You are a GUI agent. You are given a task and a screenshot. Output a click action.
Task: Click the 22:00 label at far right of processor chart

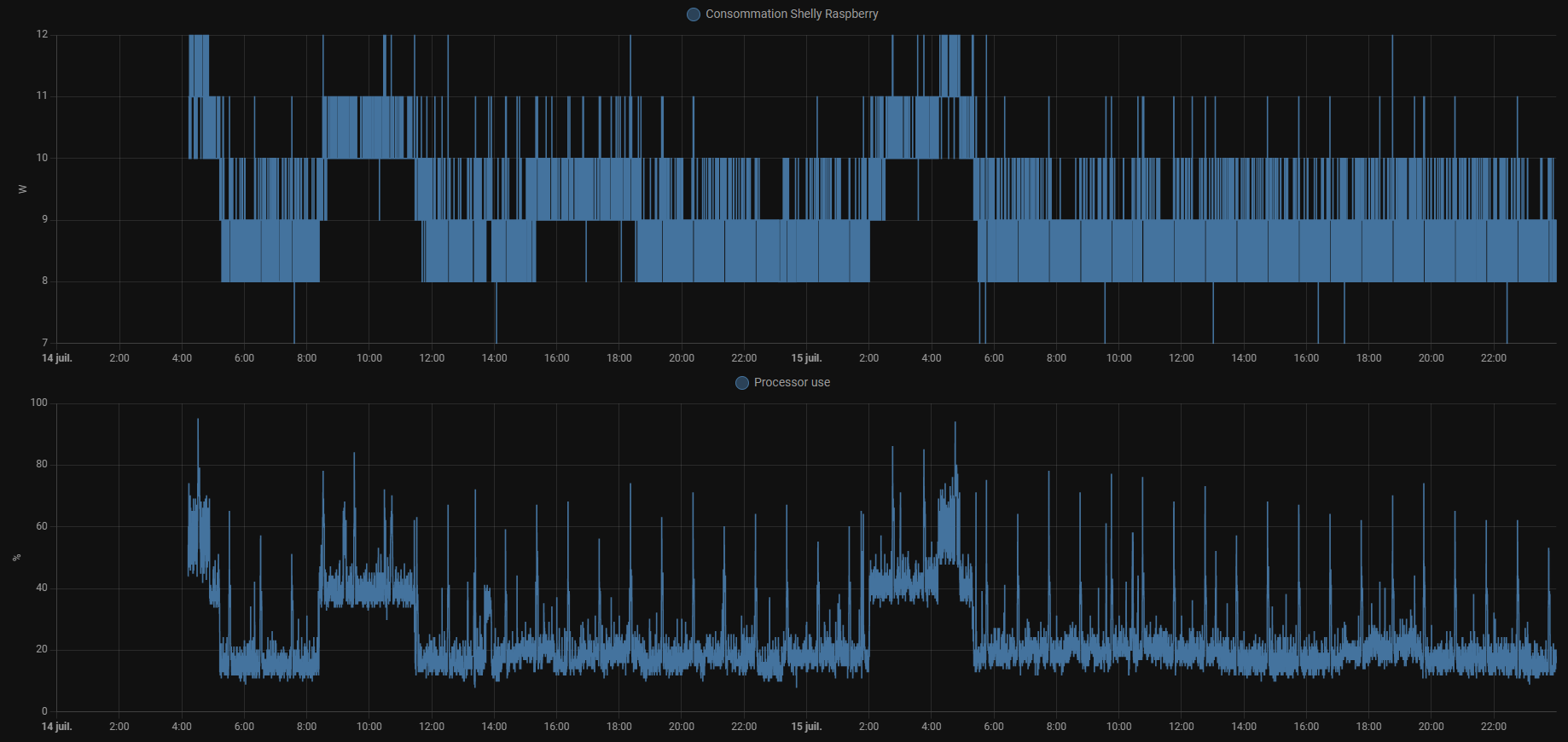(x=1493, y=727)
